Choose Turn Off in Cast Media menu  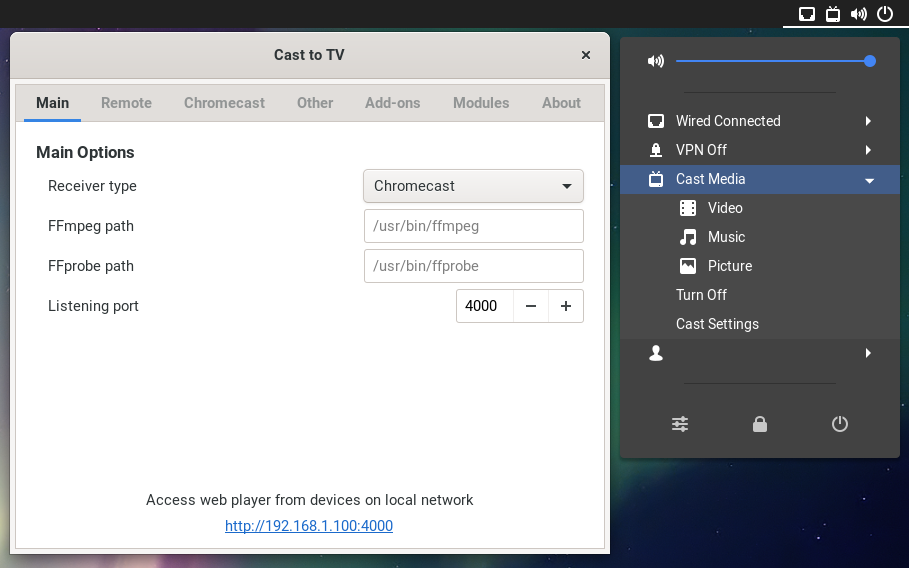[x=759, y=295]
